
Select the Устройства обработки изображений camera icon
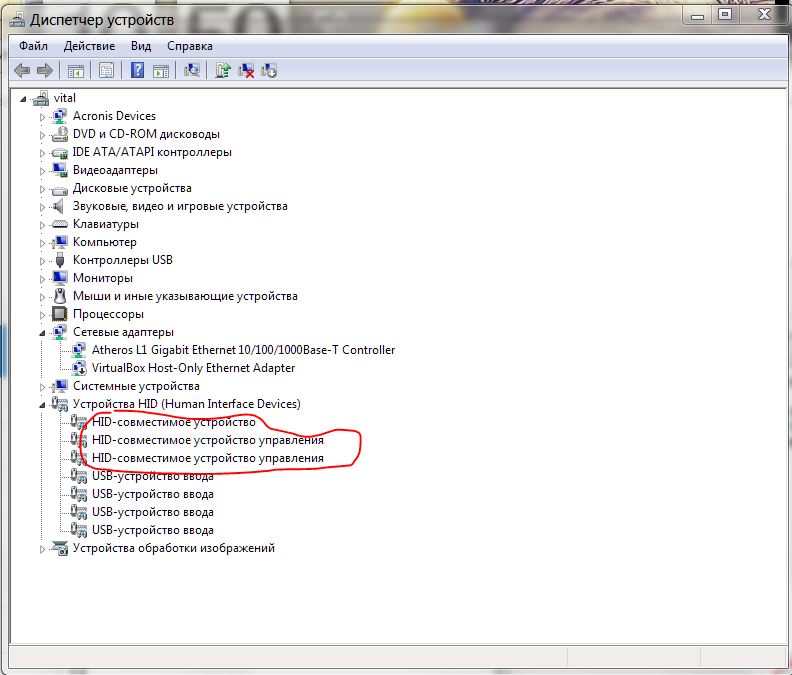tap(60, 549)
